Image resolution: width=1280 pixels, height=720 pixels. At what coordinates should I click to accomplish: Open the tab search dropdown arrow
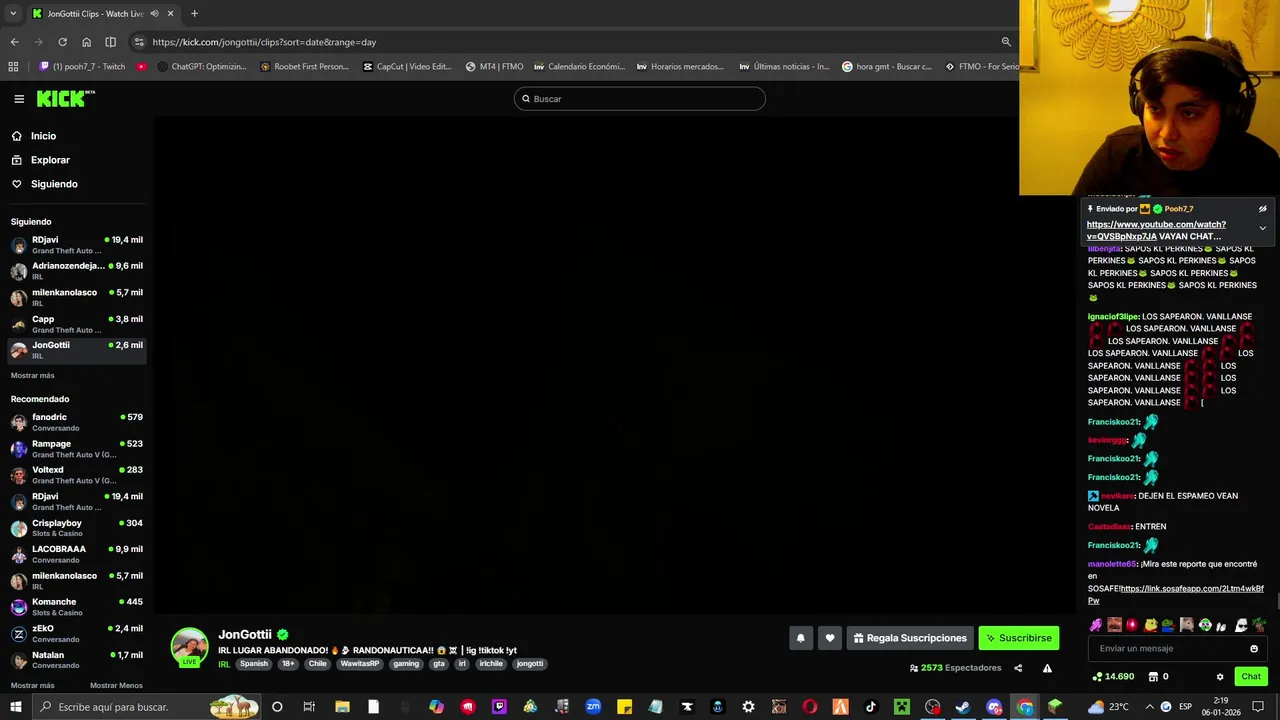[x=13, y=14]
